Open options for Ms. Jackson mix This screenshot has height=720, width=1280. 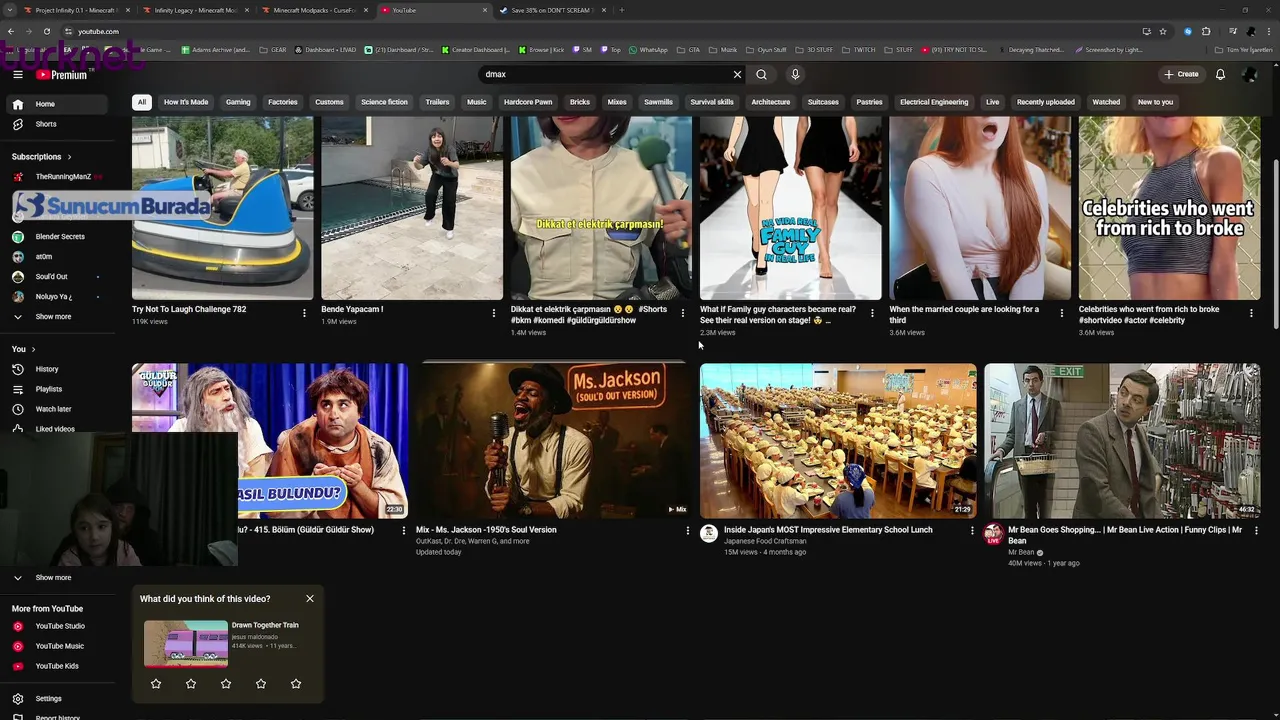[687, 531]
